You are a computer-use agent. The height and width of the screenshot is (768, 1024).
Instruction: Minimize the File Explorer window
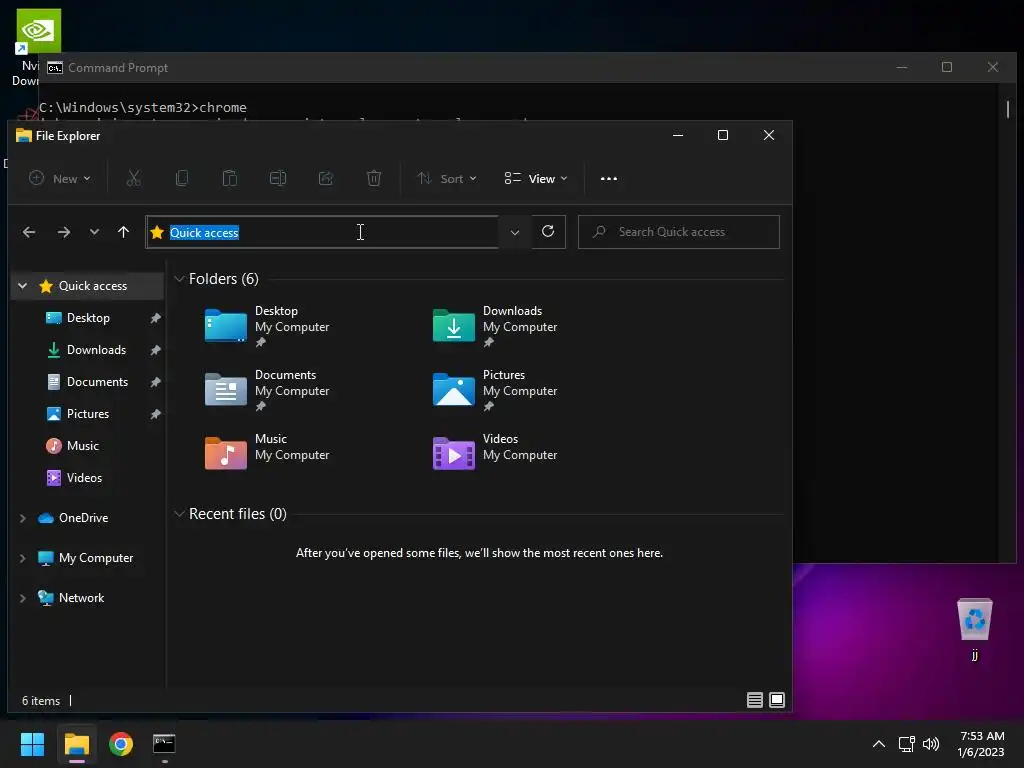[678, 135]
